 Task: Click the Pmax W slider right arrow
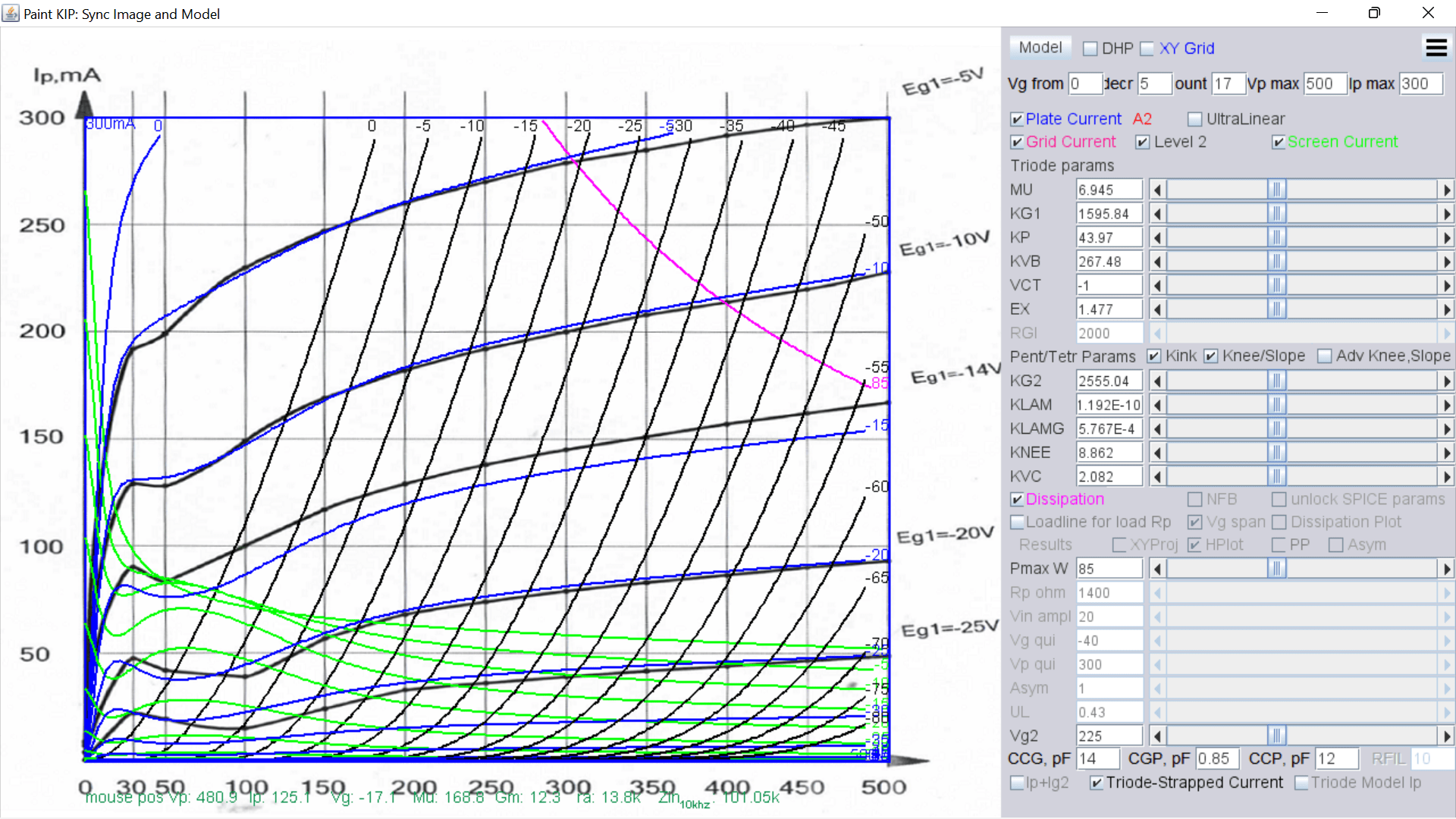coord(1446,569)
